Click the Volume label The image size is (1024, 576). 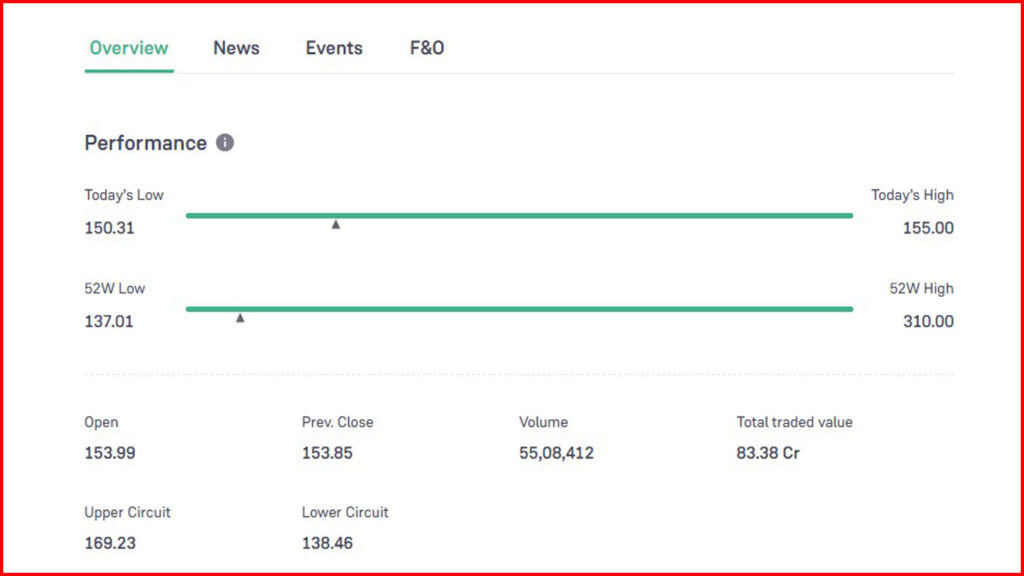coord(543,423)
